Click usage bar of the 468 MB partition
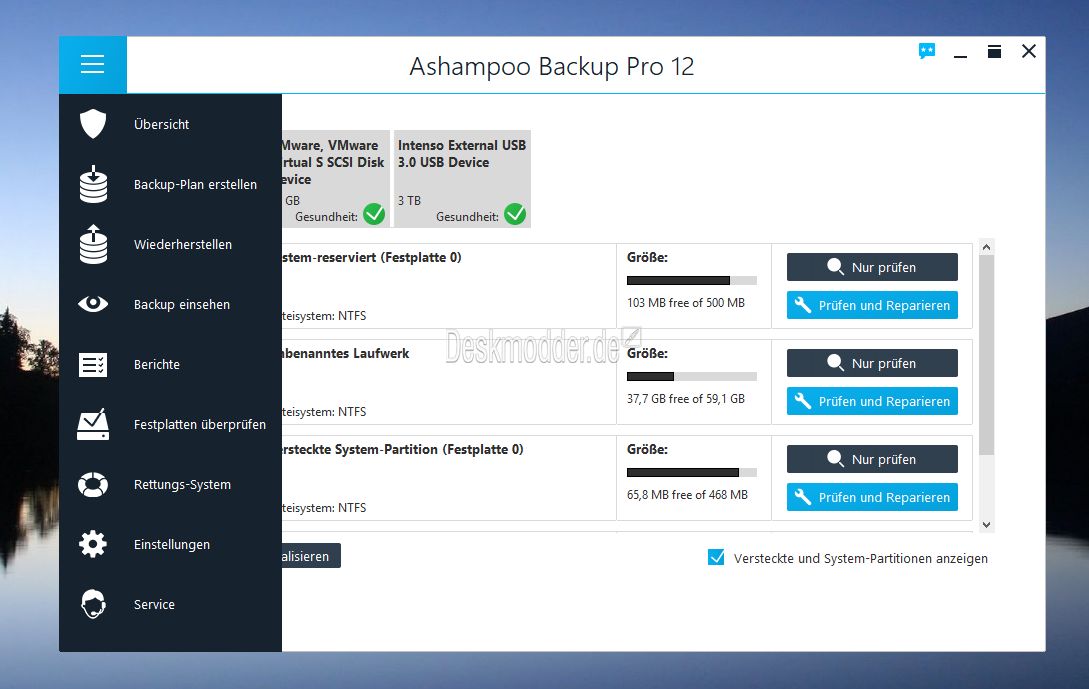This screenshot has width=1089, height=689. point(692,472)
